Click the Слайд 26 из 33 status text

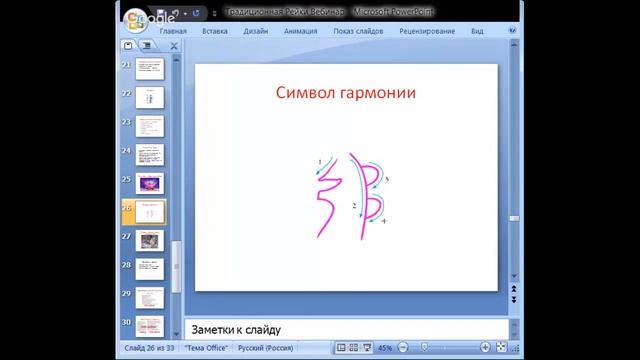point(149,348)
